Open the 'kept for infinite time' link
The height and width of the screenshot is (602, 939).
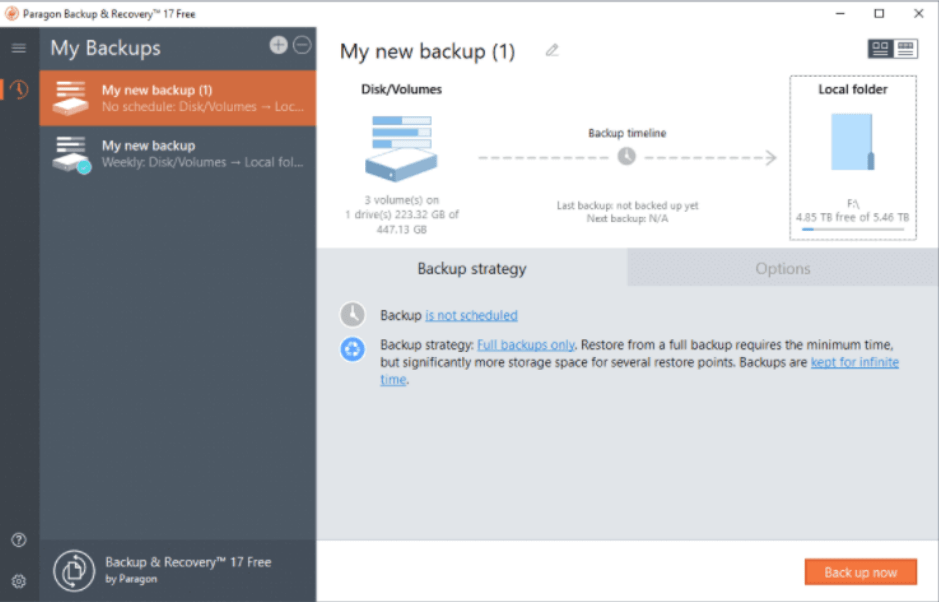click(854, 362)
